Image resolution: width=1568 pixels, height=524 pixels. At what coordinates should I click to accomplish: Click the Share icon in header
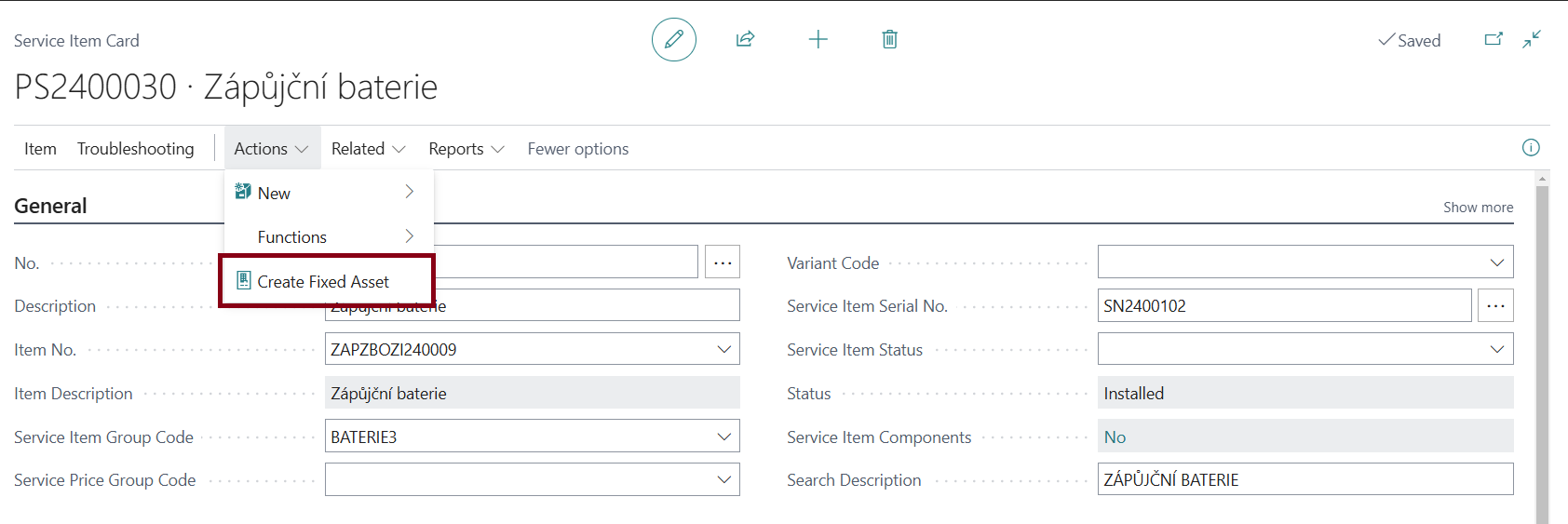click(745, 39)
